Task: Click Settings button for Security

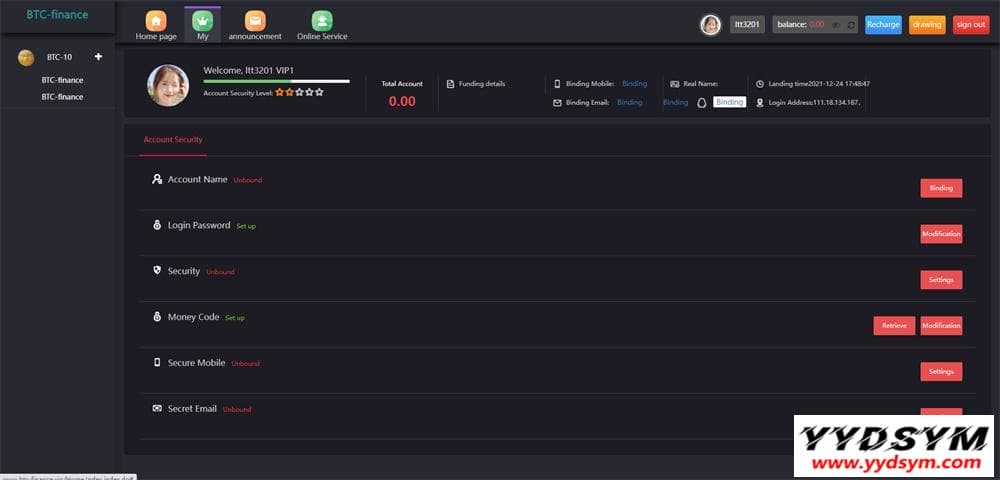Action: (x=941, y=280)
